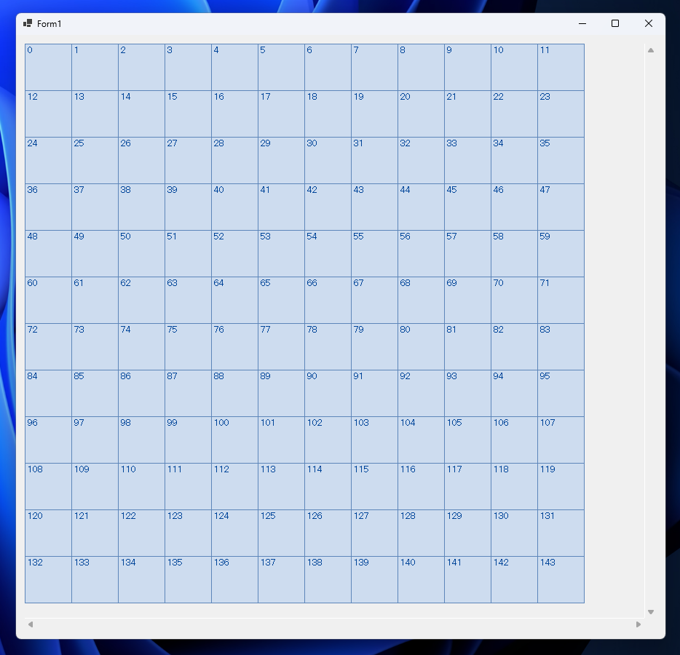Pick the cell numbered 12
The image size is (680, 655).
48,114
